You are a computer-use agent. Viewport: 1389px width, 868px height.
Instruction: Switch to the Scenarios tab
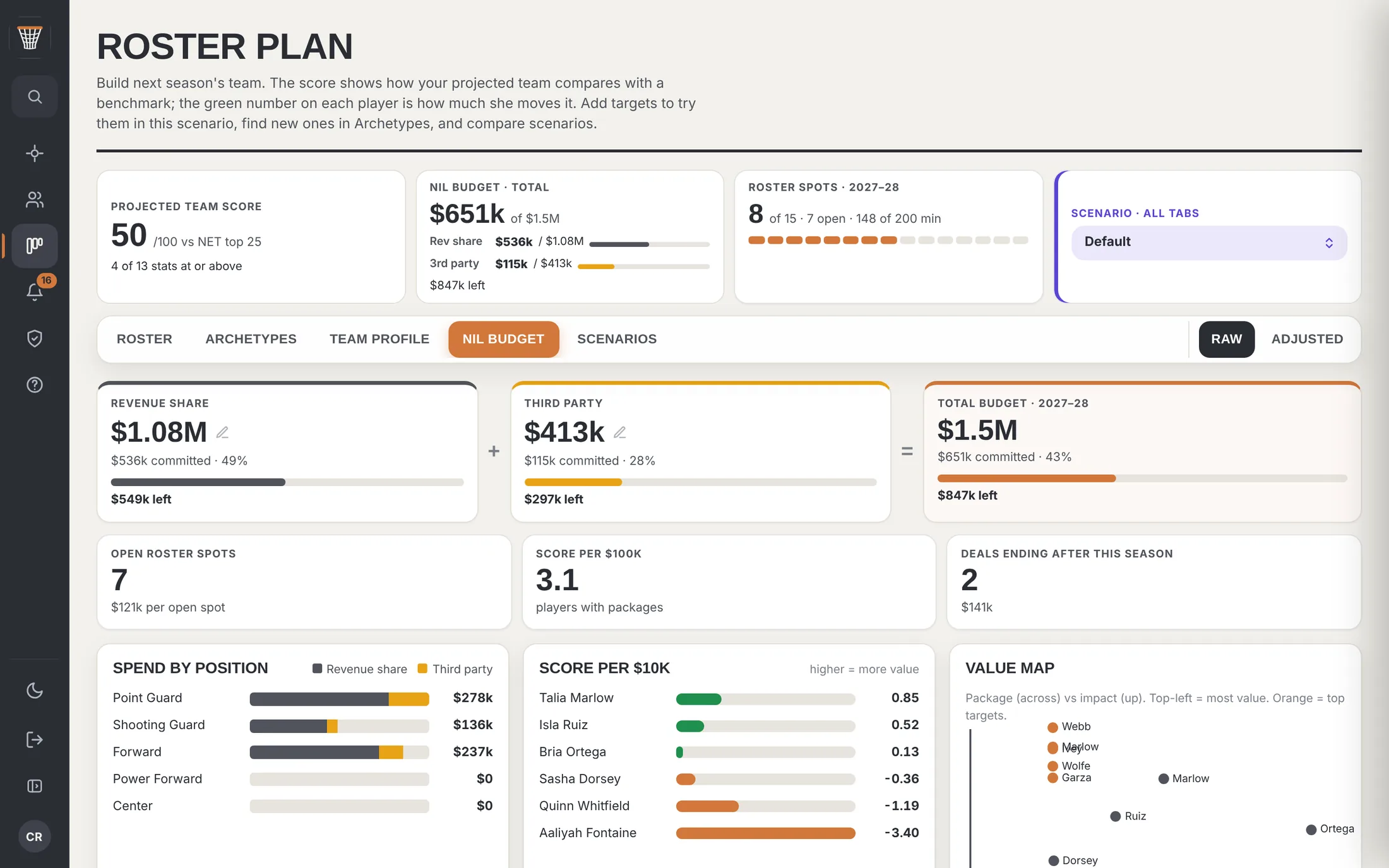pos(617,339)
